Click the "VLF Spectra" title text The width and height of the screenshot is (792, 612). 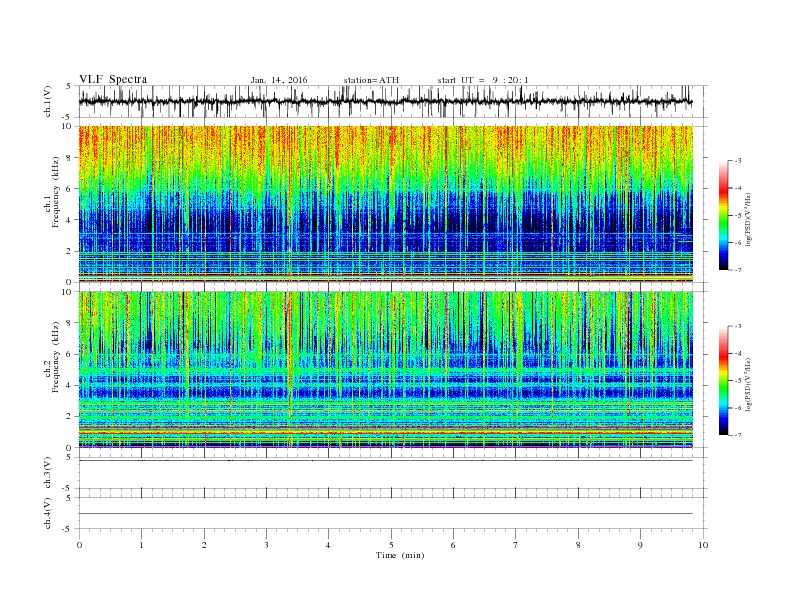point(113,79)
